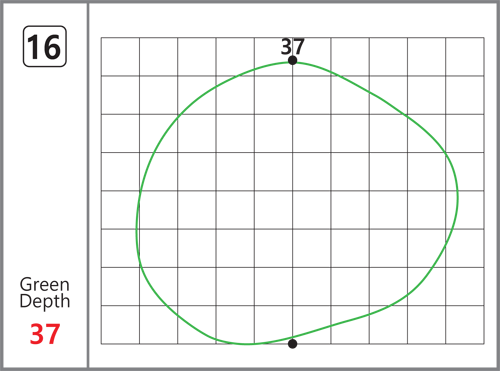Click the red 37 green depth value
Screen dimensions: 500x371
click(x=45, y=334)
